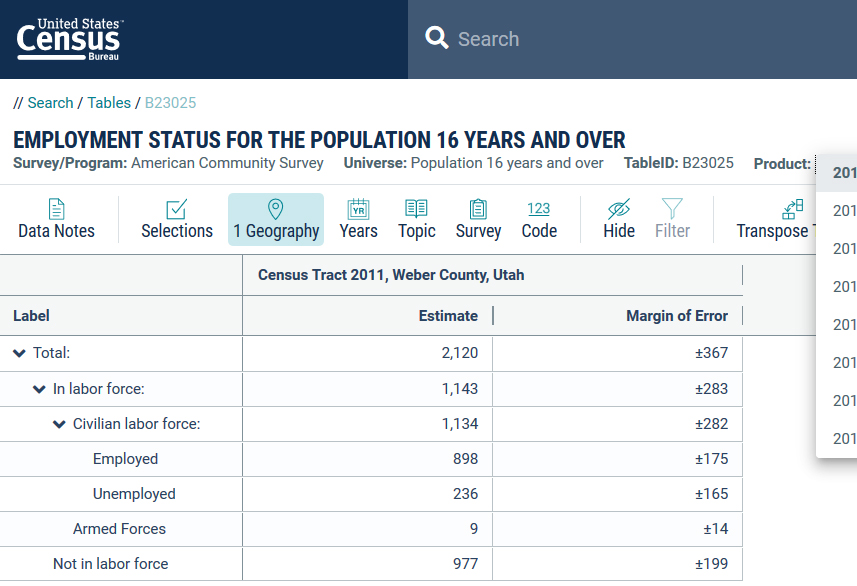
Task: Open the Code filter
Action: tap(539, 219)
